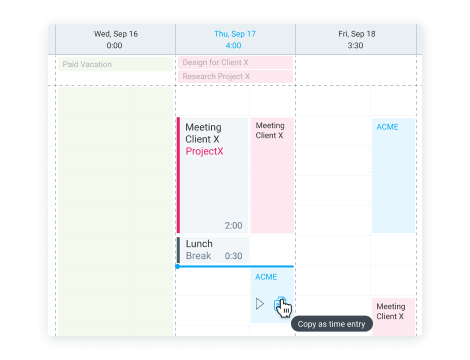The height and width of the screenshot is (360, 470).
Task: Open Friday ACME calendar event
Action: [x=393, y=175]
